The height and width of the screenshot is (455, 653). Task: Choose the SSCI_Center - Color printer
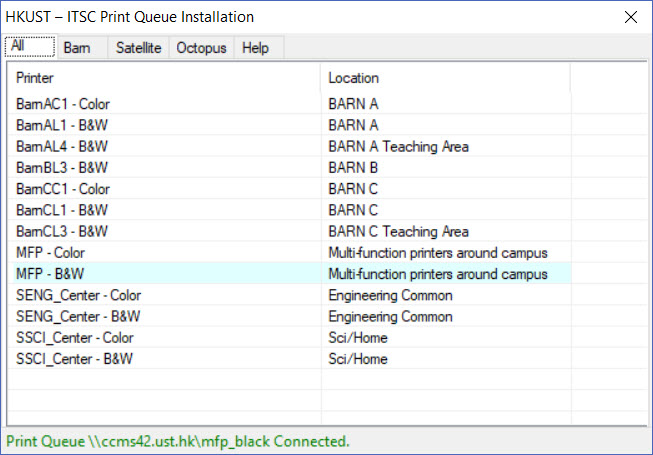pos(75,337)
